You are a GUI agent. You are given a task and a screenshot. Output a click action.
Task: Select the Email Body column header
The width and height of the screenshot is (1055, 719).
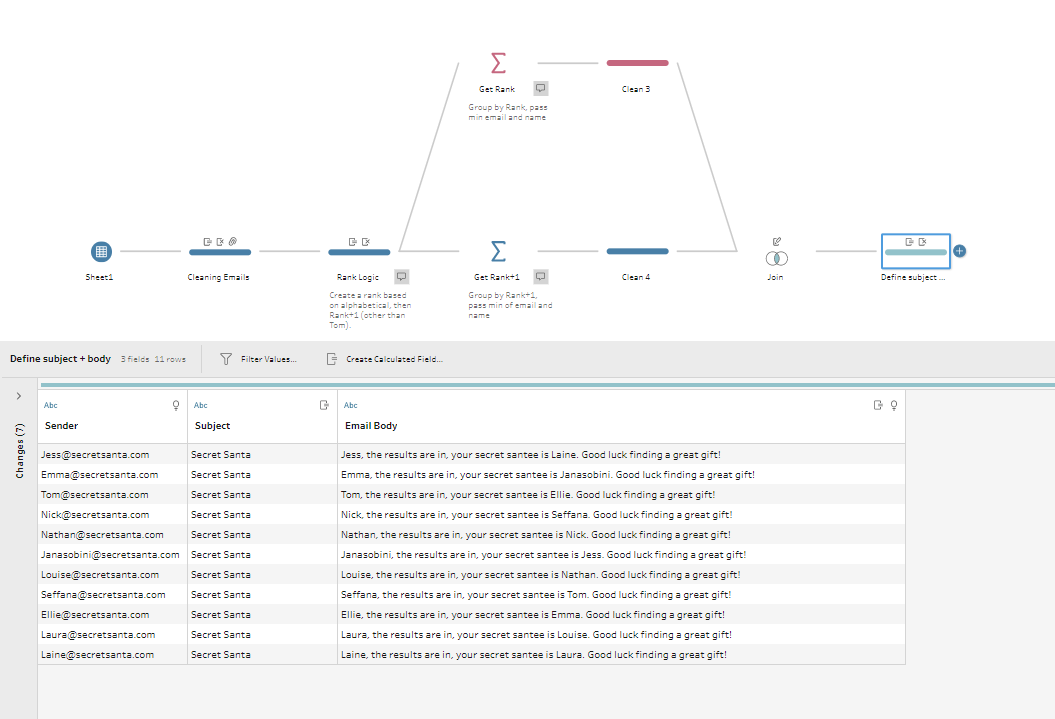621,417
